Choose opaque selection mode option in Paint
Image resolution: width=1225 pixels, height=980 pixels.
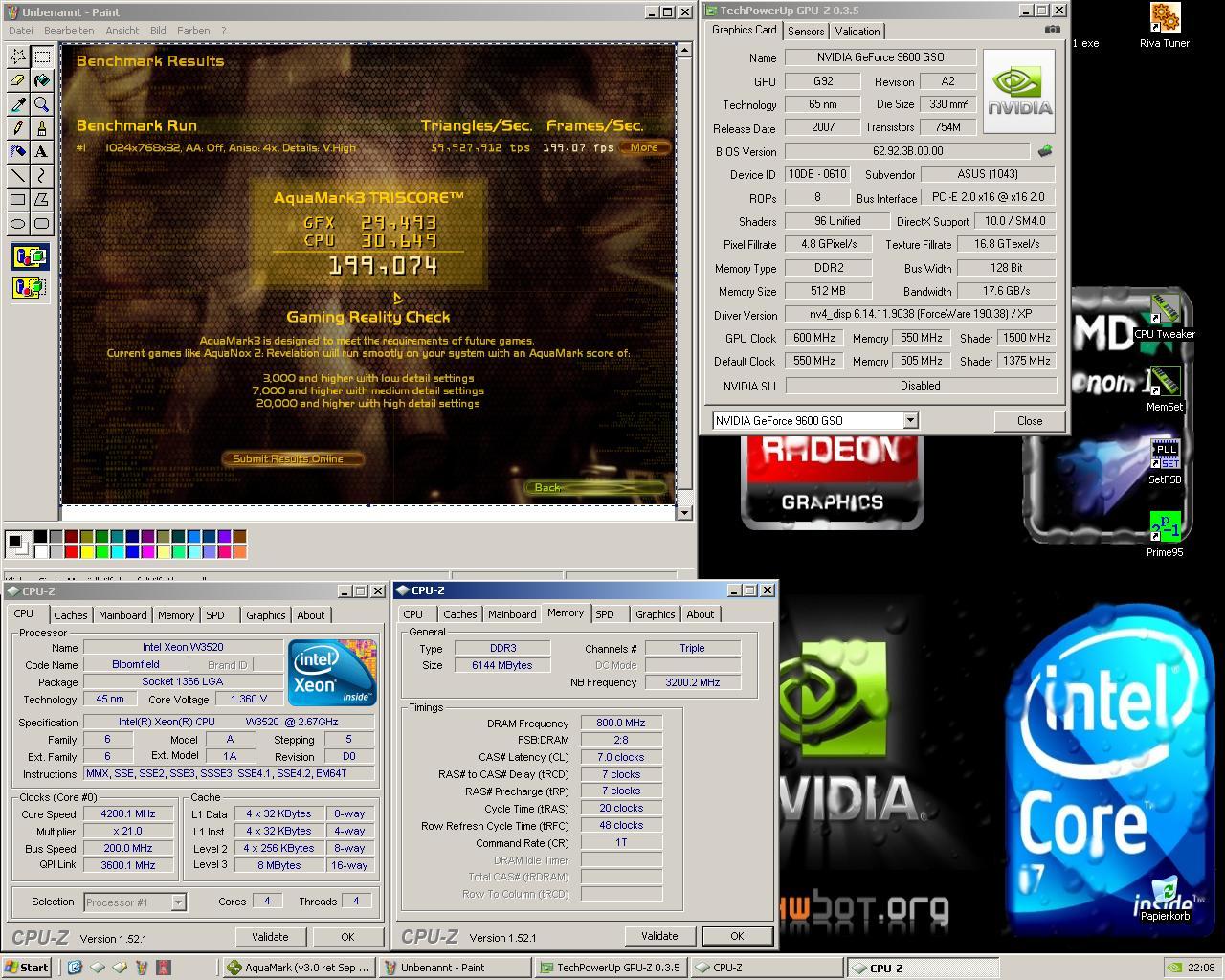(x=30, y=256)
